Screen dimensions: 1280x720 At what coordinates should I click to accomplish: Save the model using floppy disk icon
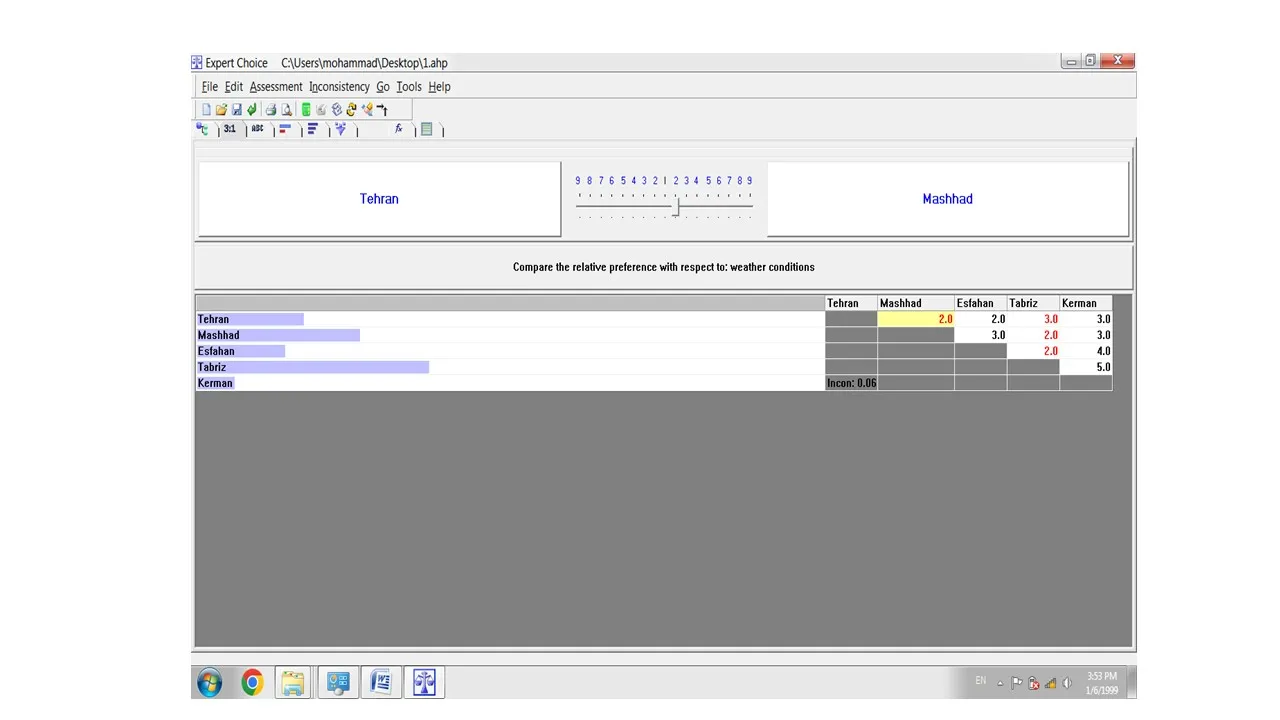click(x=237, y=110)
